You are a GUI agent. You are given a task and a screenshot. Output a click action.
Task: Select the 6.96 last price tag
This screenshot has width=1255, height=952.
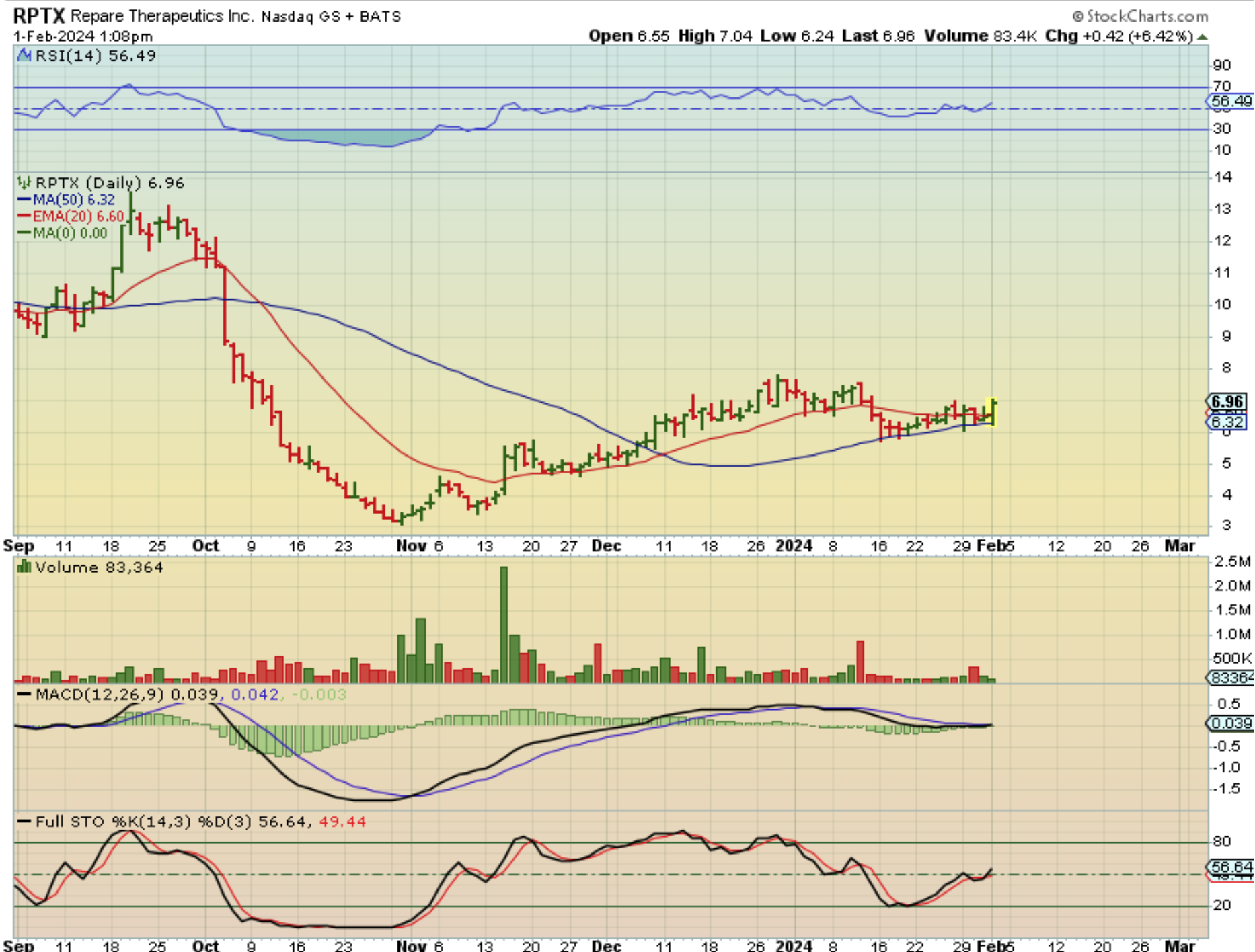pos(1227,402)
